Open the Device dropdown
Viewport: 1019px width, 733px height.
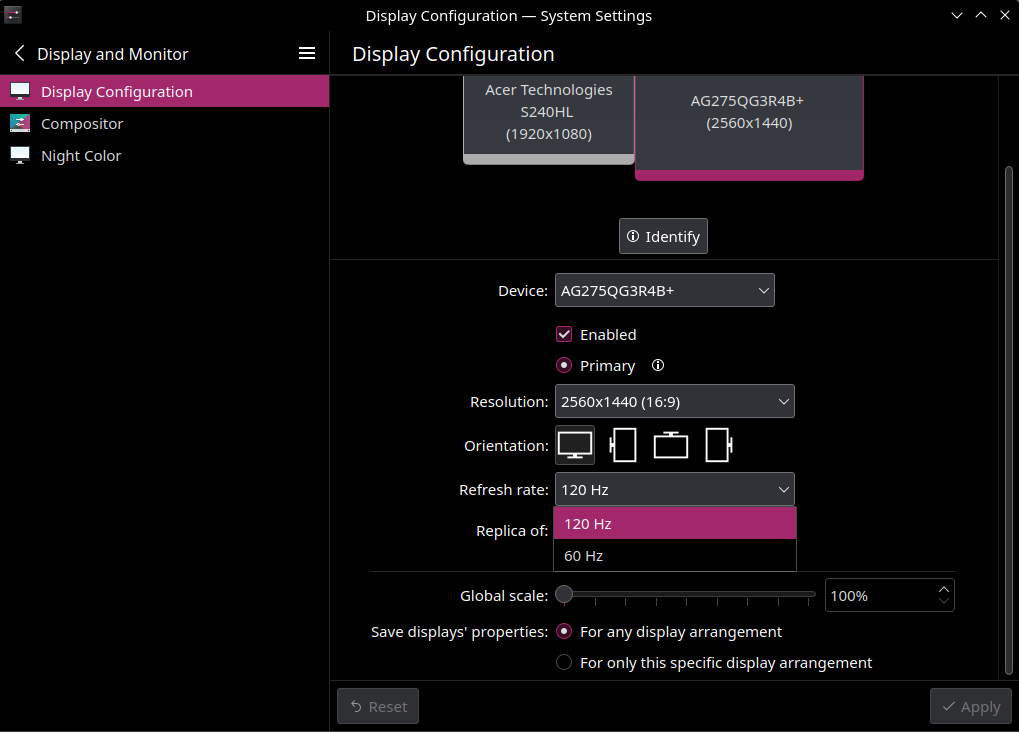pos(664,291)
